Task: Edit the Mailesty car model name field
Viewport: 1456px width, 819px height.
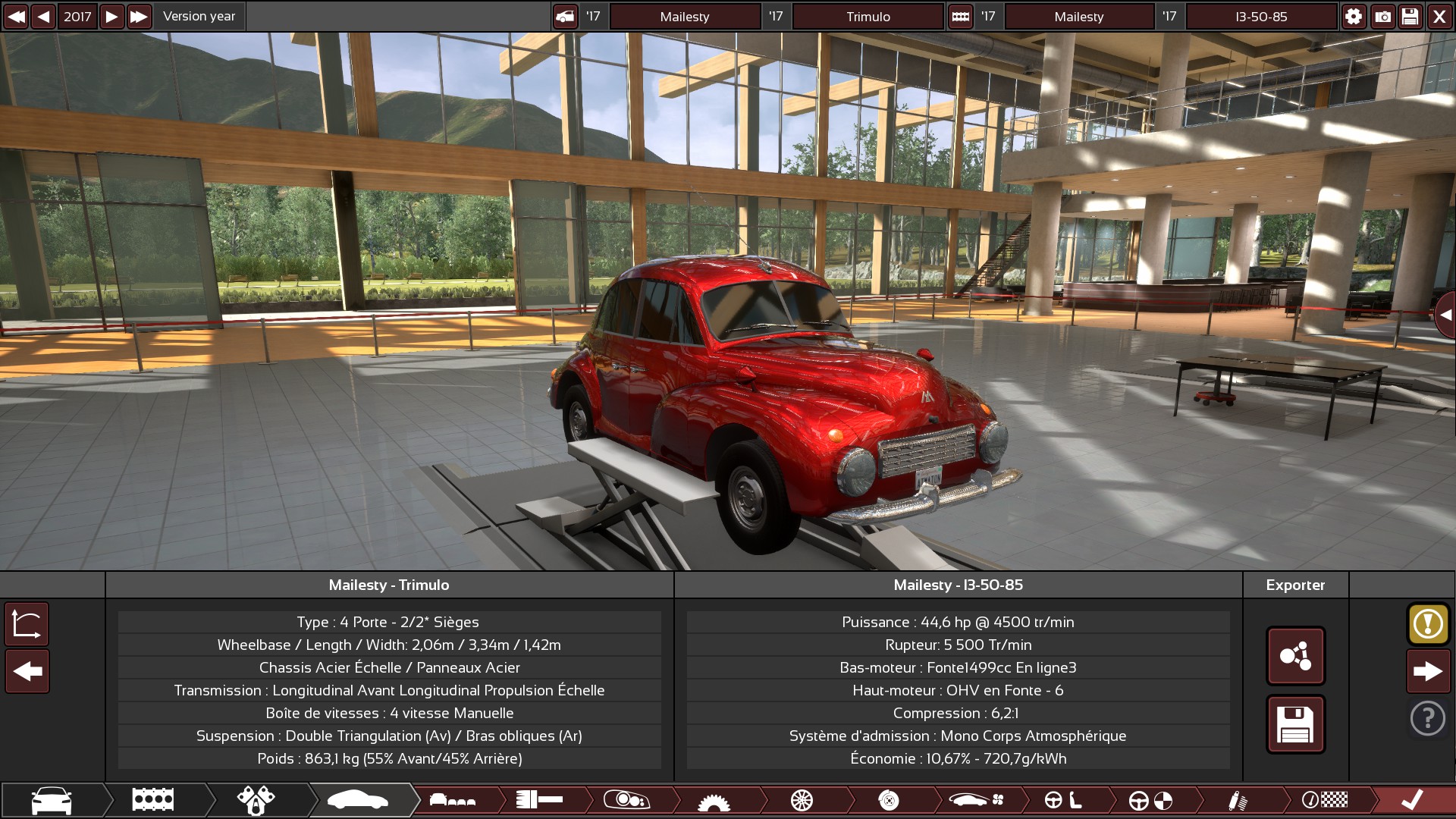Action: point(685,16)
